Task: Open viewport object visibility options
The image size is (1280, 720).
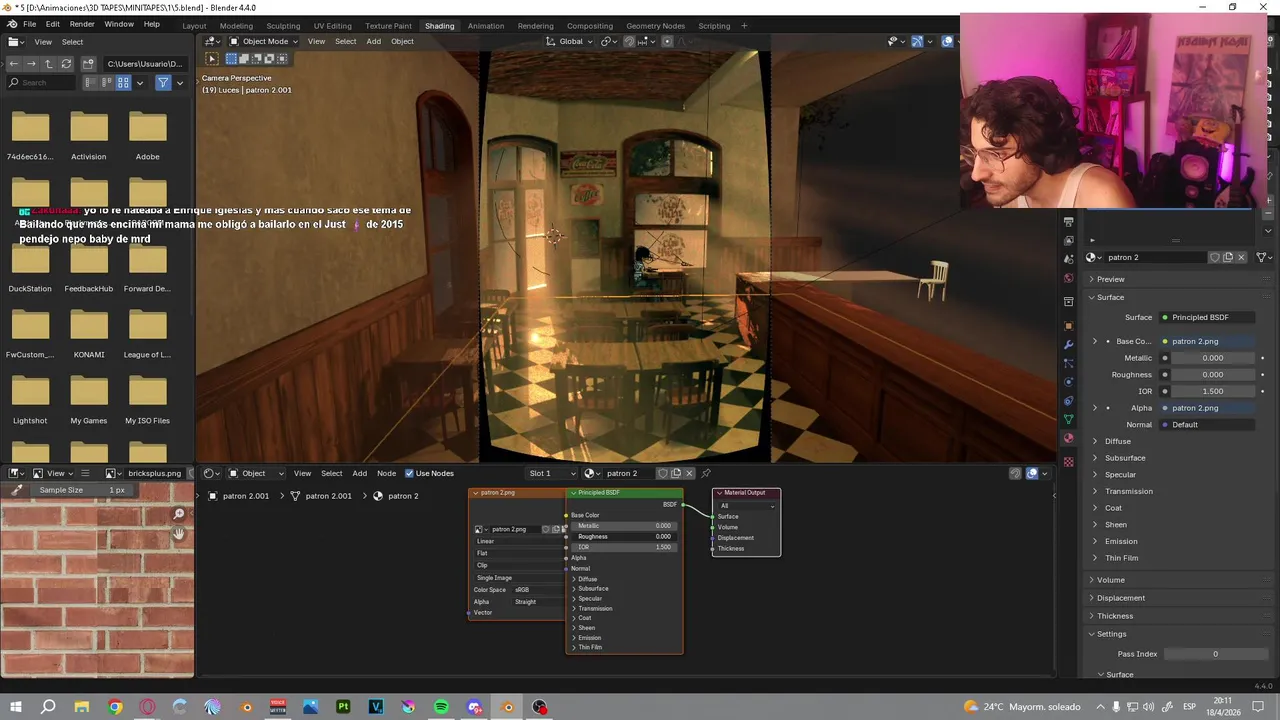Action: 895,41
